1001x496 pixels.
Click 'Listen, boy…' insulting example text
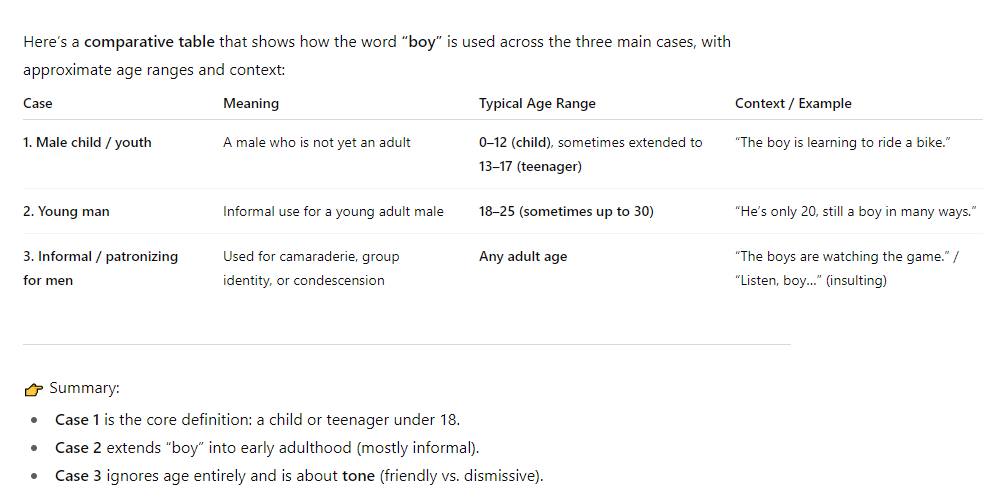[811, 280]
